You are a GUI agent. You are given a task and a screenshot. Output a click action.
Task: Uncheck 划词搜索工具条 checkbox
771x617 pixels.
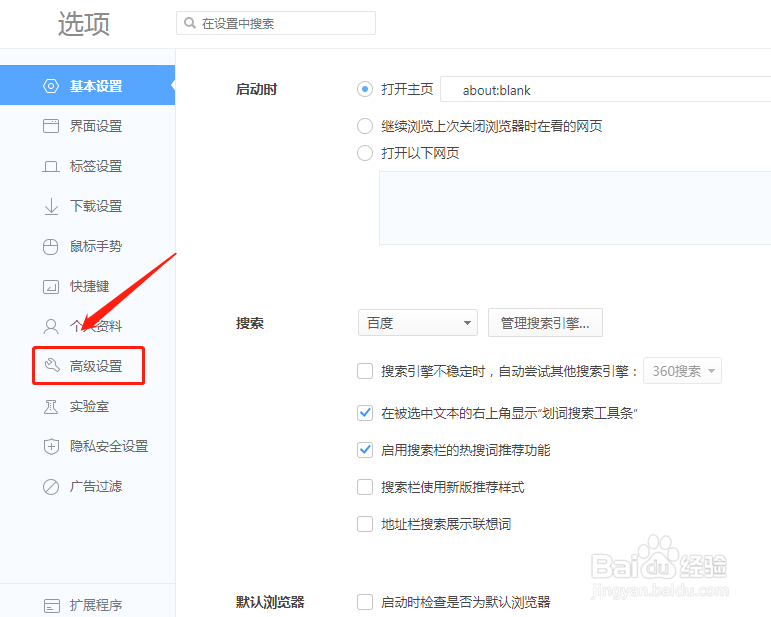click(x=365, y=412)
